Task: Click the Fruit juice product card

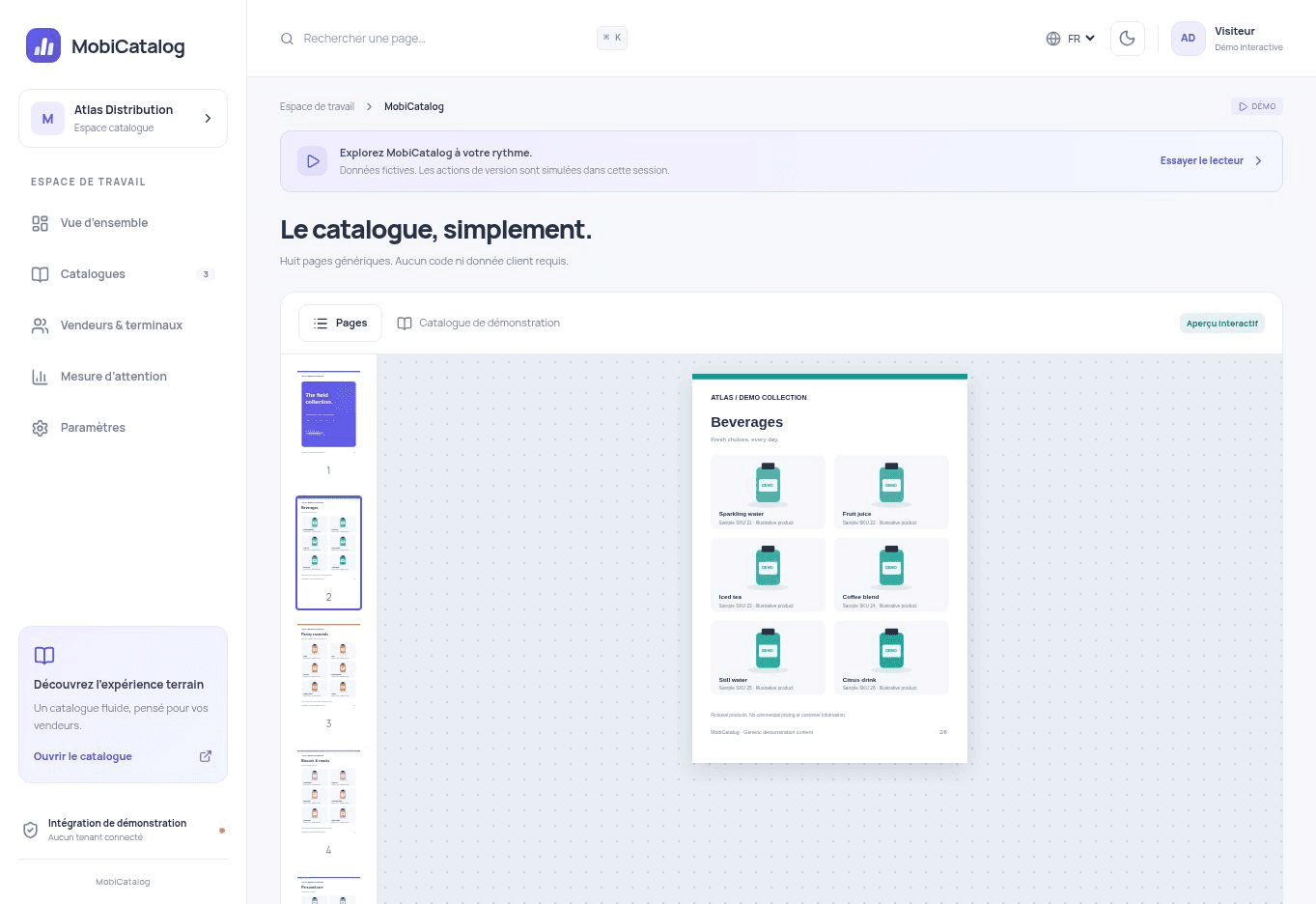Action: 891,492
